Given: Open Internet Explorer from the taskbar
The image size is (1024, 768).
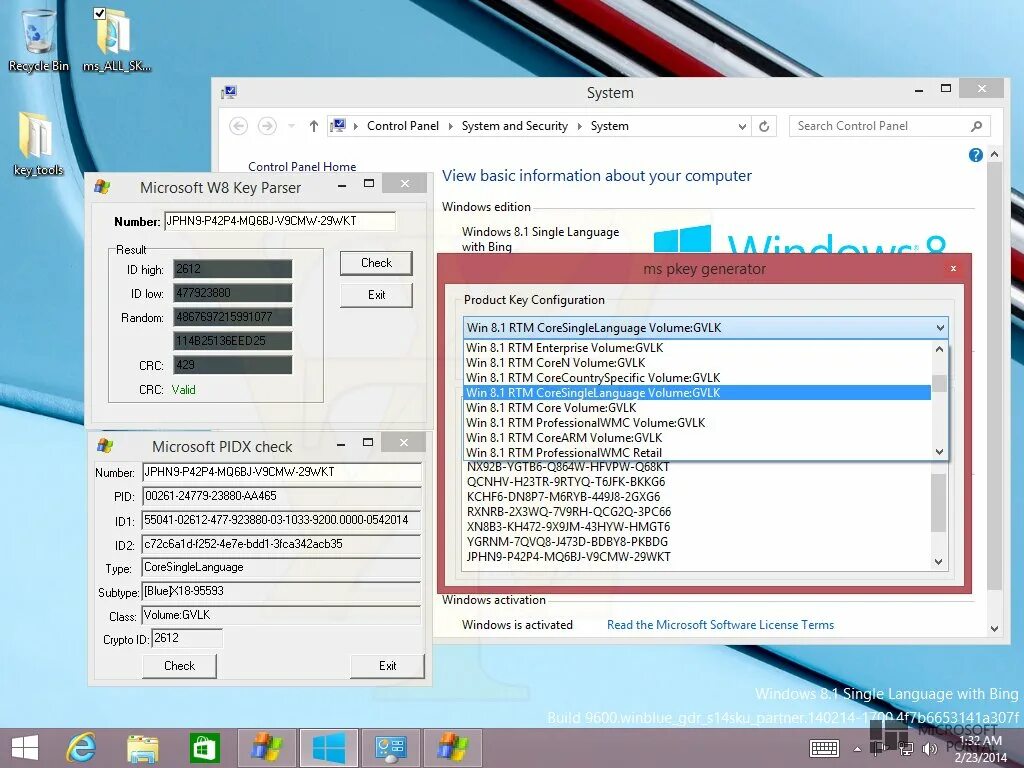Looking at the screenshot, I should 81,747.
